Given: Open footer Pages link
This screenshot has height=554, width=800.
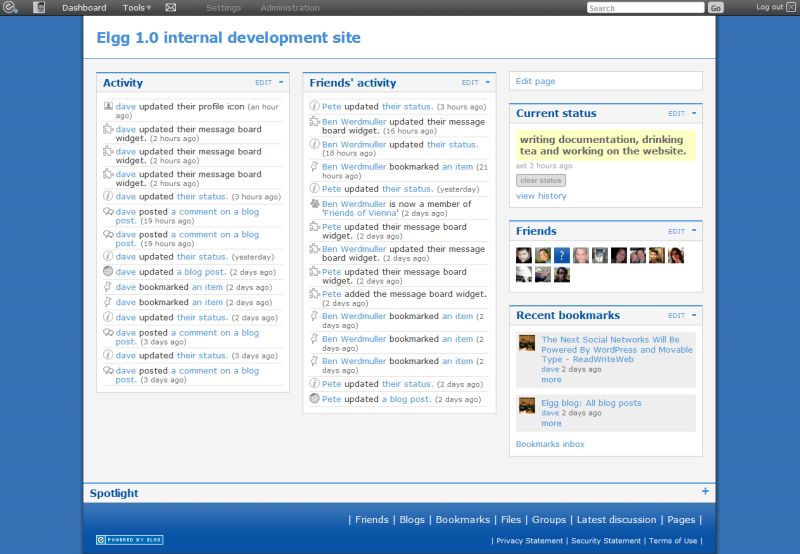Looking at the screenshot, I should pos(681,519).
